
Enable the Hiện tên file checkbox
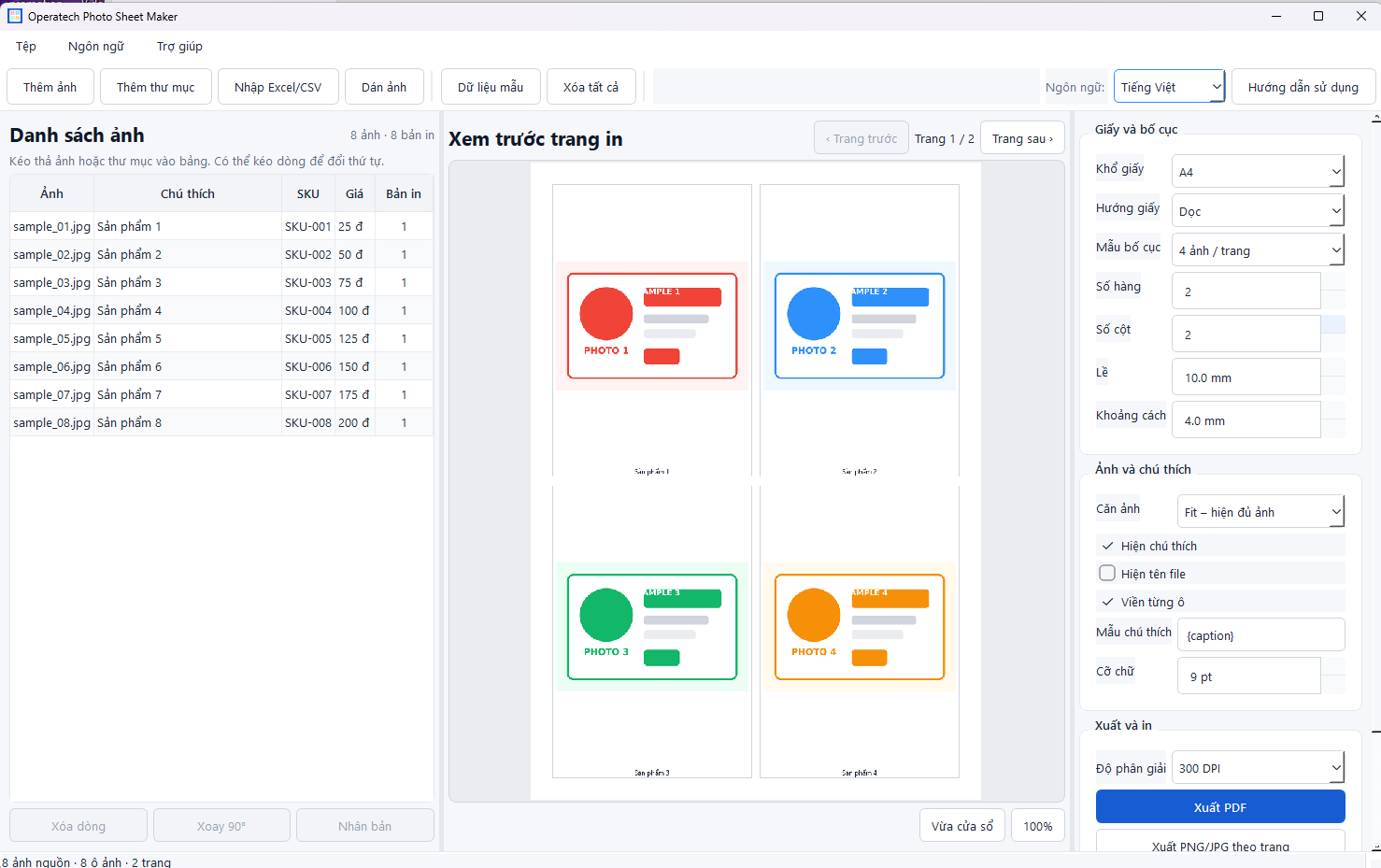(x=1108, y=574)
